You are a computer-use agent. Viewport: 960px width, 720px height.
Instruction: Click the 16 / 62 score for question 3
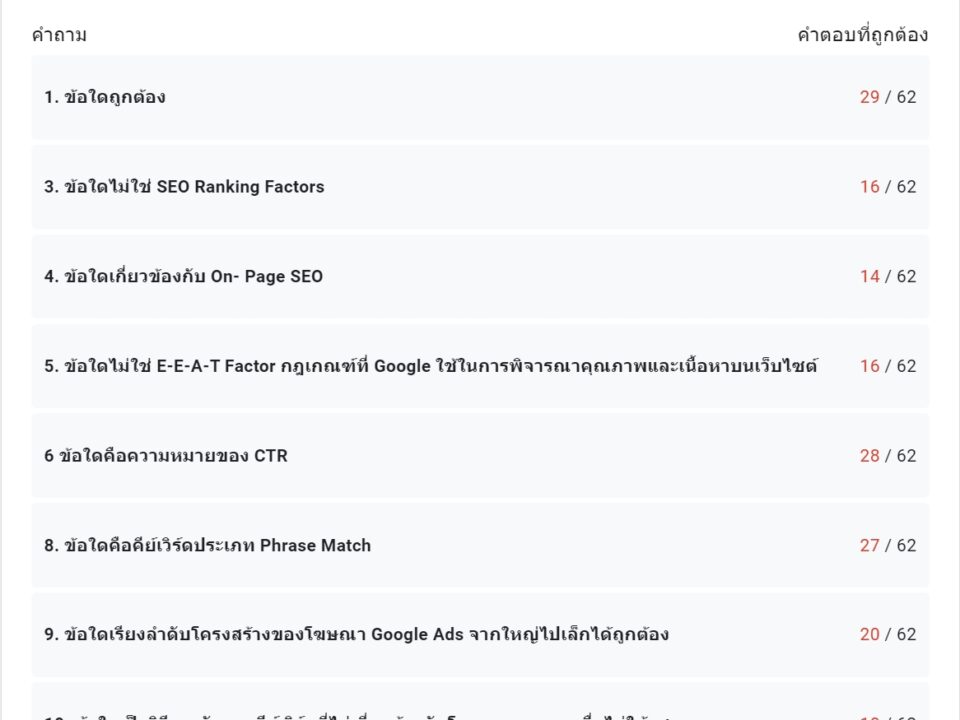pyautogui.click(x=888, y=187)
